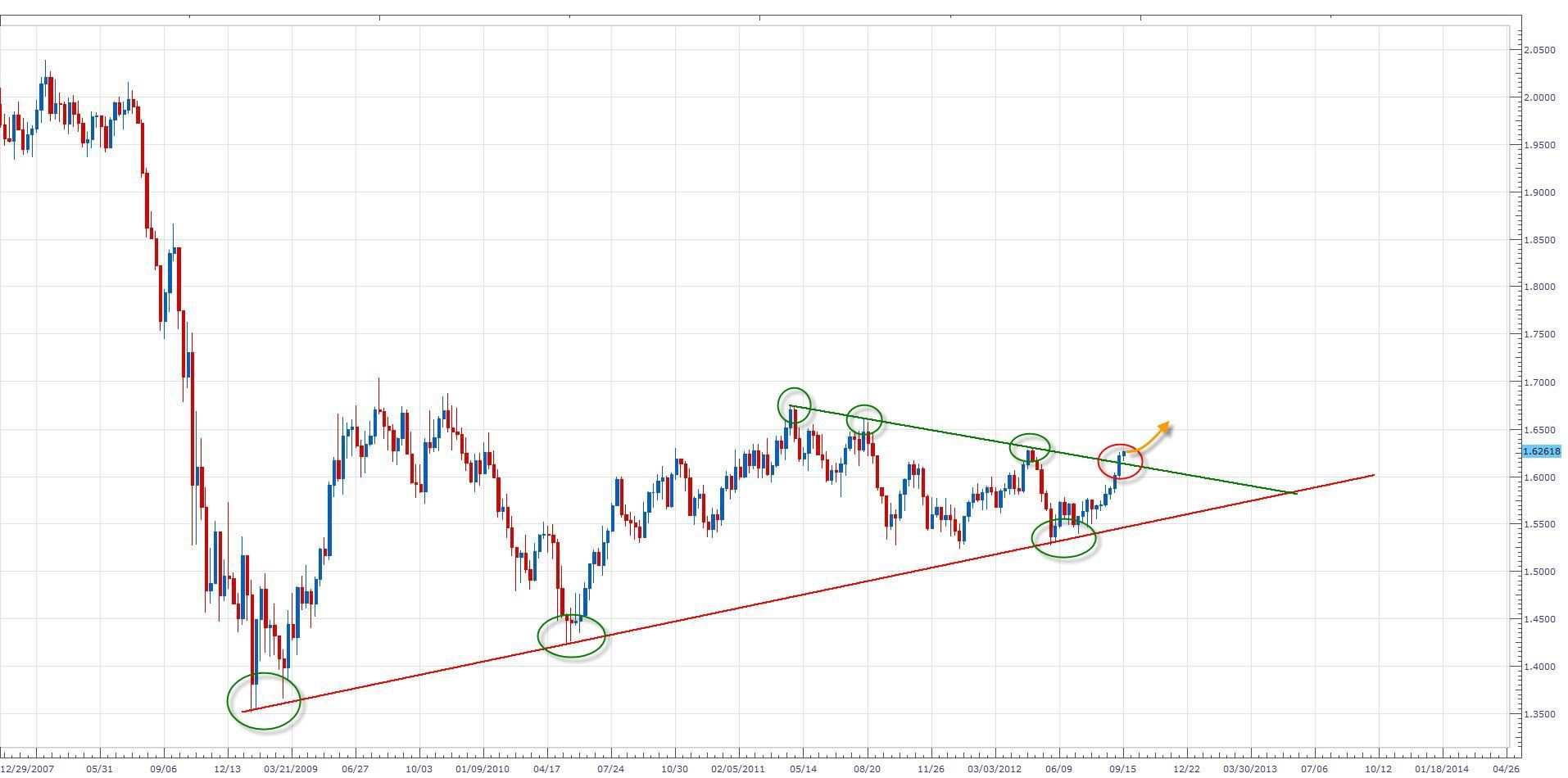Select the 1.9000 price axis label
The image size is (1568, 778).
coord(1539,192)
